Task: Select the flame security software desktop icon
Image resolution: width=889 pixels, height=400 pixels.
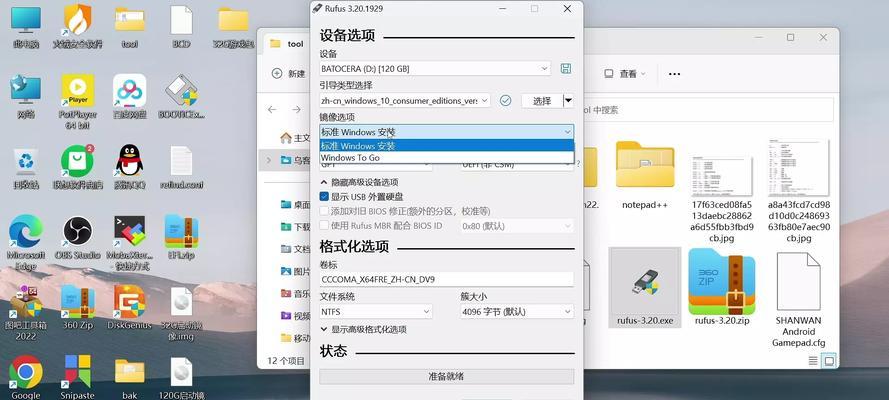Action: click(78, 27)
